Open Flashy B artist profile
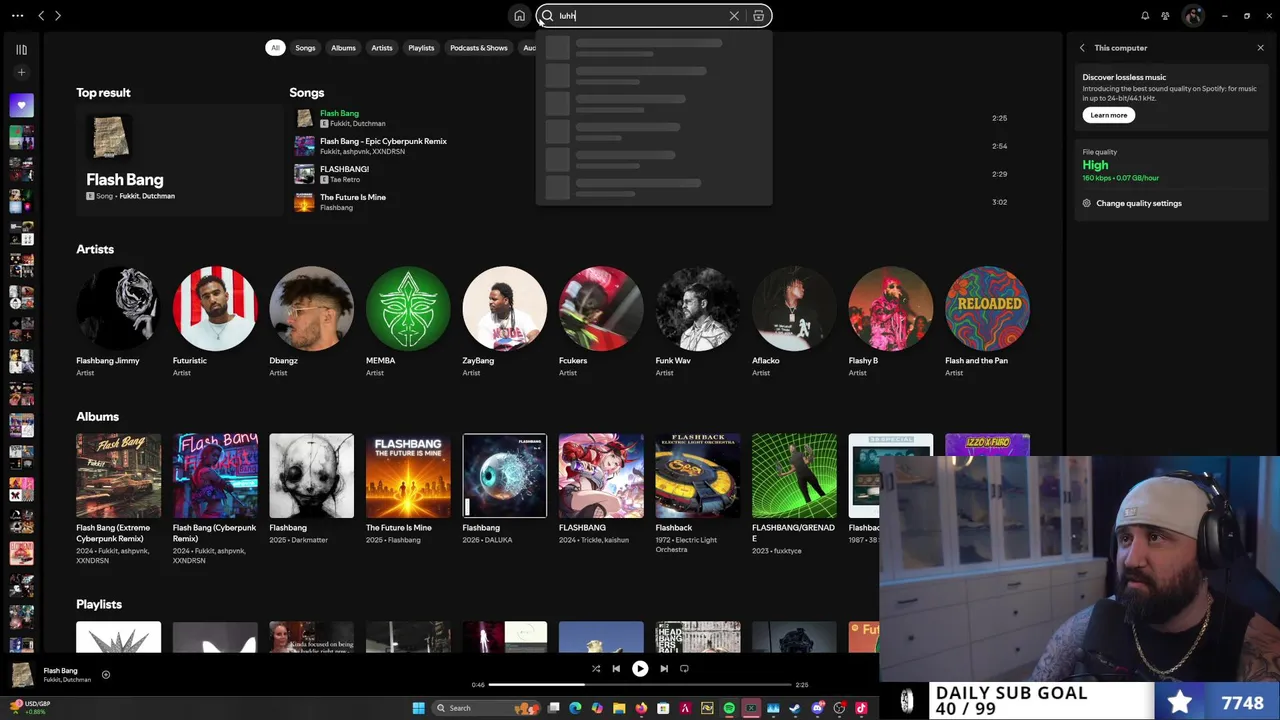The height and width of the screenshot is (720, 1280). coord(891,322)
